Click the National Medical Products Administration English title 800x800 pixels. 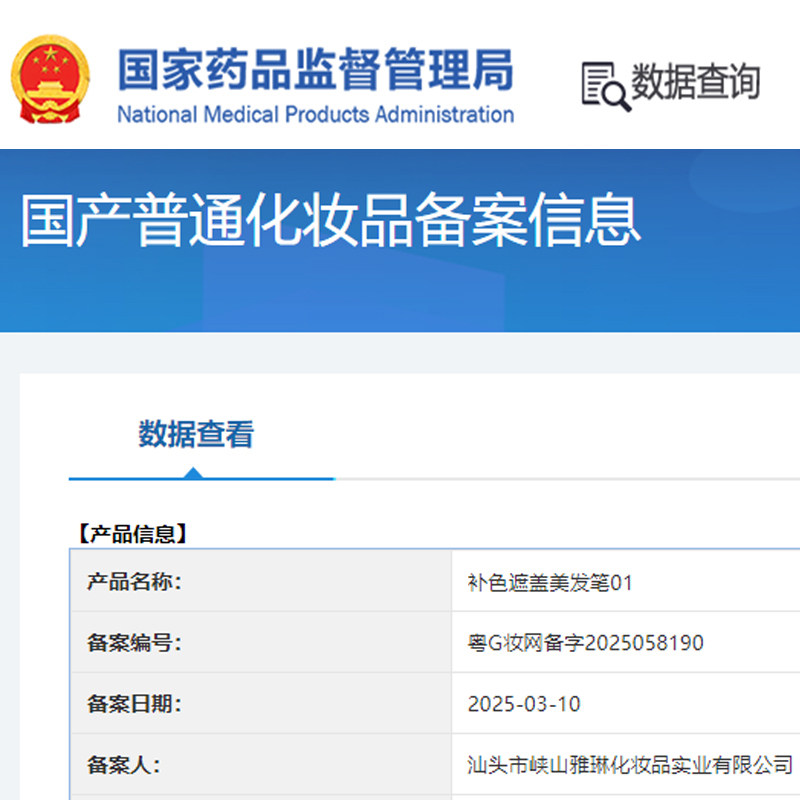318,114
